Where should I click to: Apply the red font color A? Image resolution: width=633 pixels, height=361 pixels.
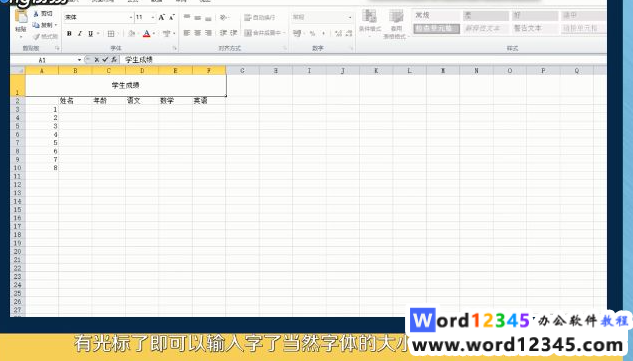(147, 34)
